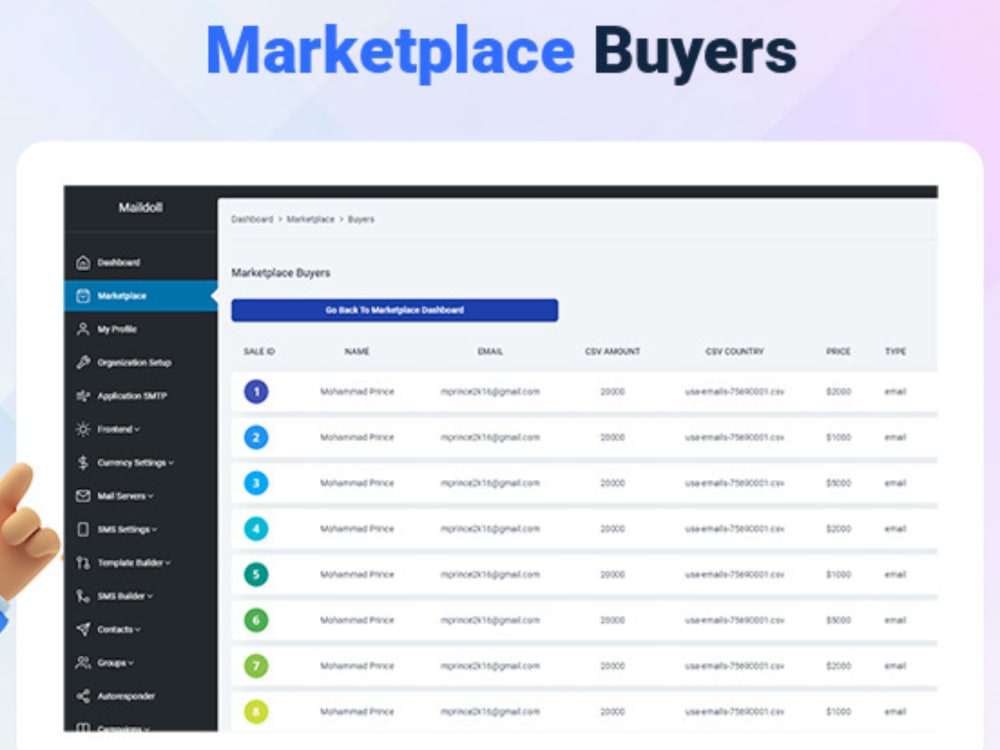This screenshot has height=750, width=1000.
Task: Select sale ID badge number 4
Action: [x=256, y=529]
